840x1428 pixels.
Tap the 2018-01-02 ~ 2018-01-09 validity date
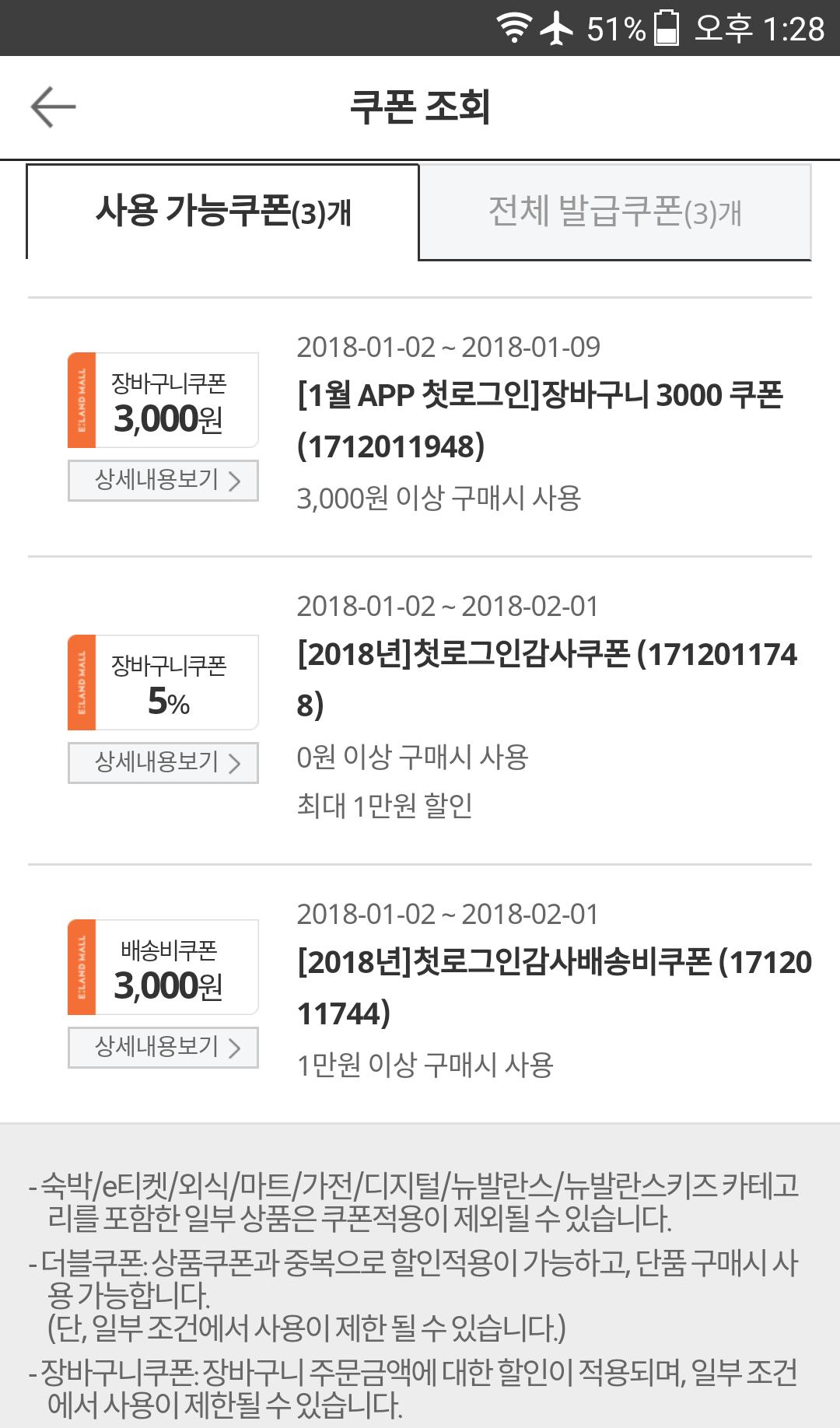click(448, 347)
